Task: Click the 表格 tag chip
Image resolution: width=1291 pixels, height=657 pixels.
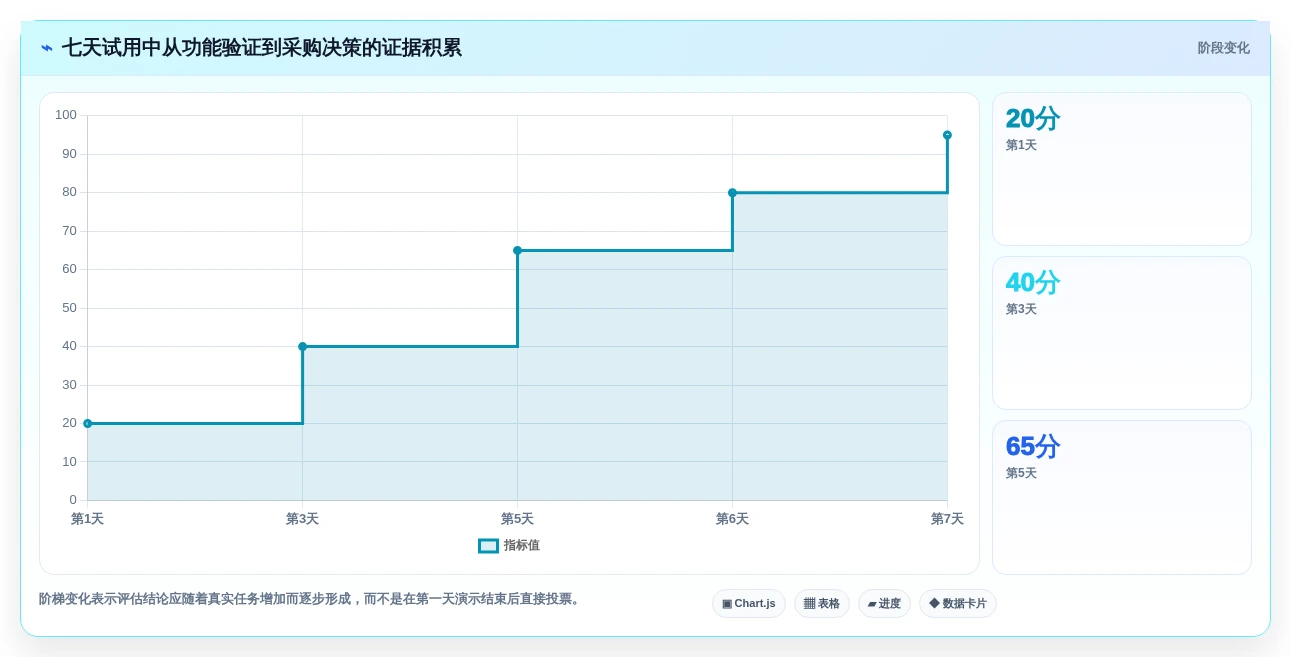Action: coord(822,604)
